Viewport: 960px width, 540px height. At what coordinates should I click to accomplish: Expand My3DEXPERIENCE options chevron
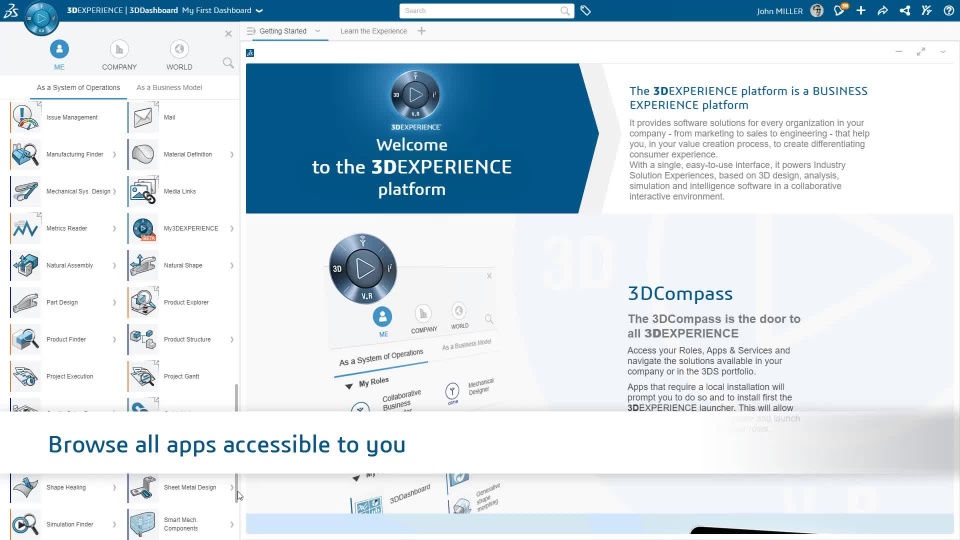click(232, 228)
